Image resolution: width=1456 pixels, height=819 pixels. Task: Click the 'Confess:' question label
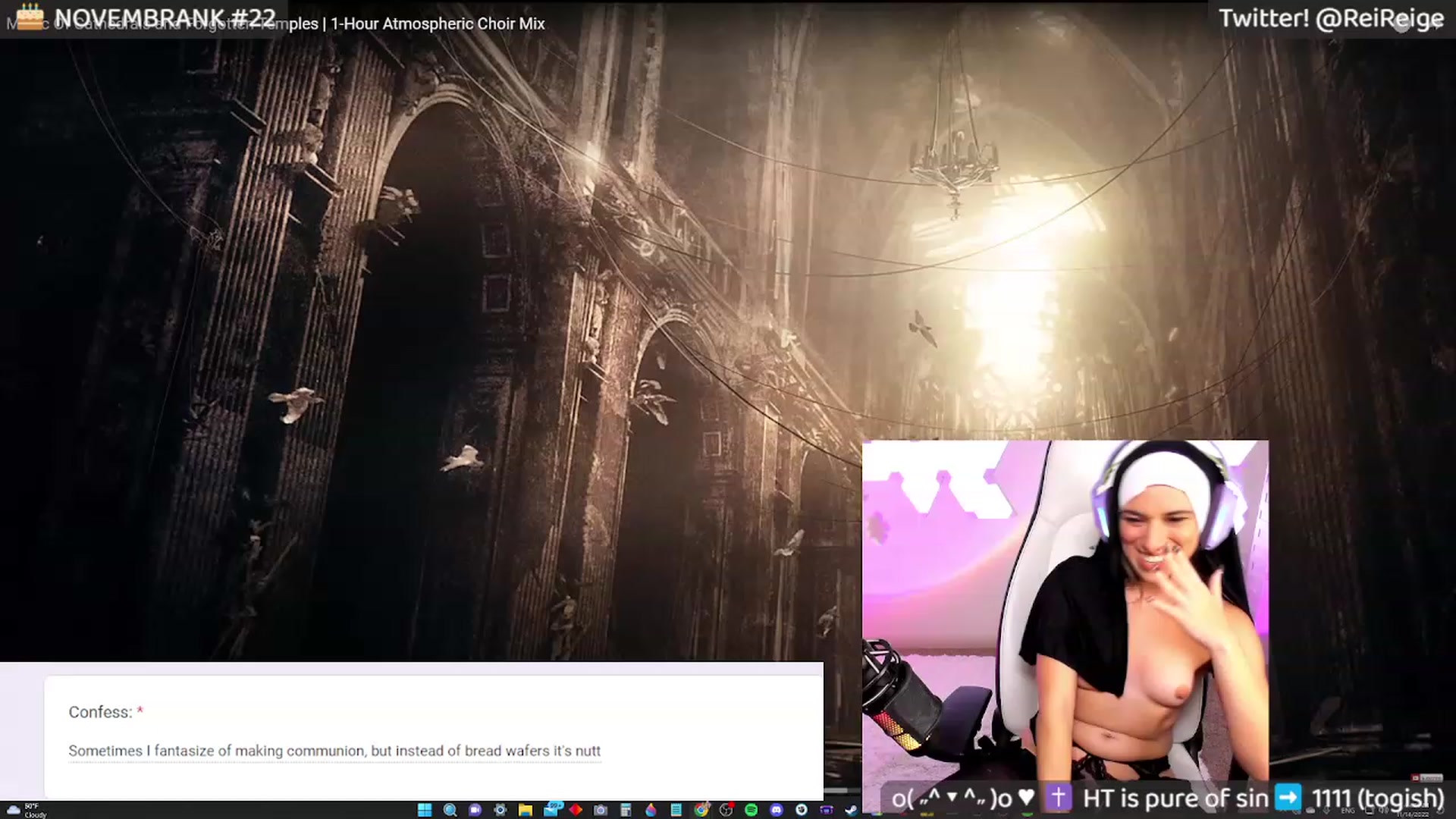tap(100, 712)
